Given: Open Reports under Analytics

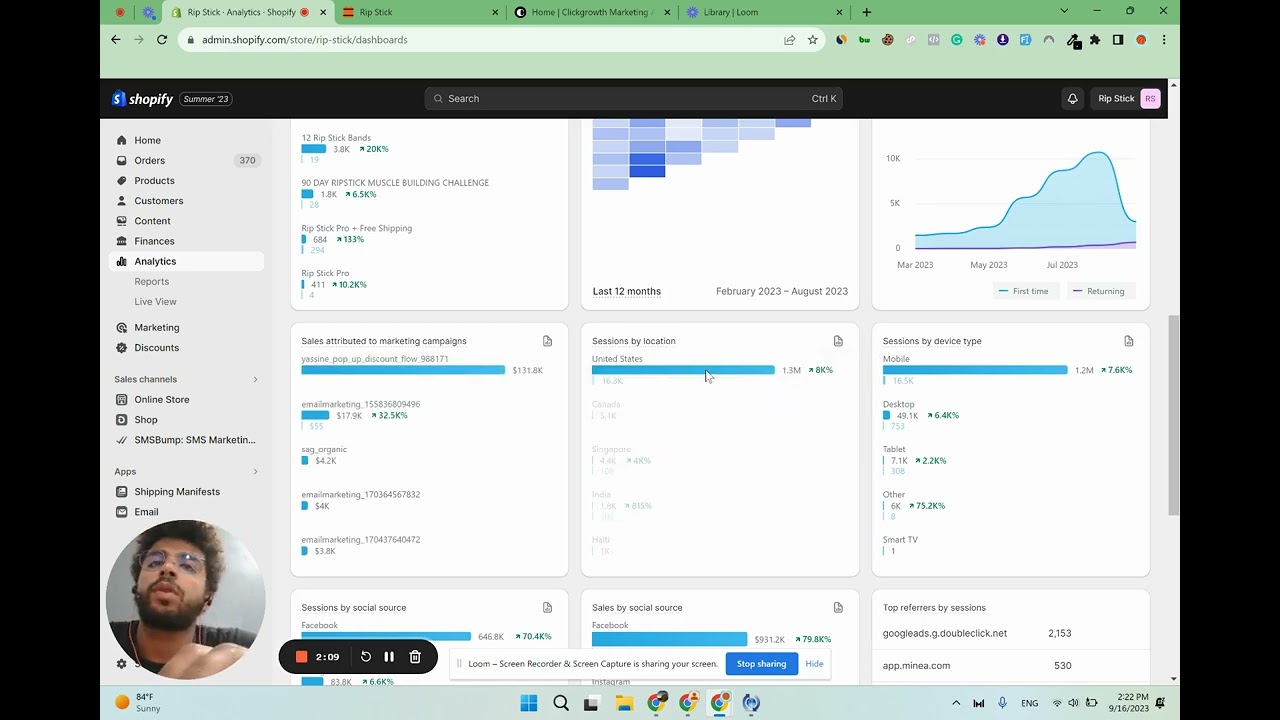Looking at the screenshot, I should (x=152, y=281).
